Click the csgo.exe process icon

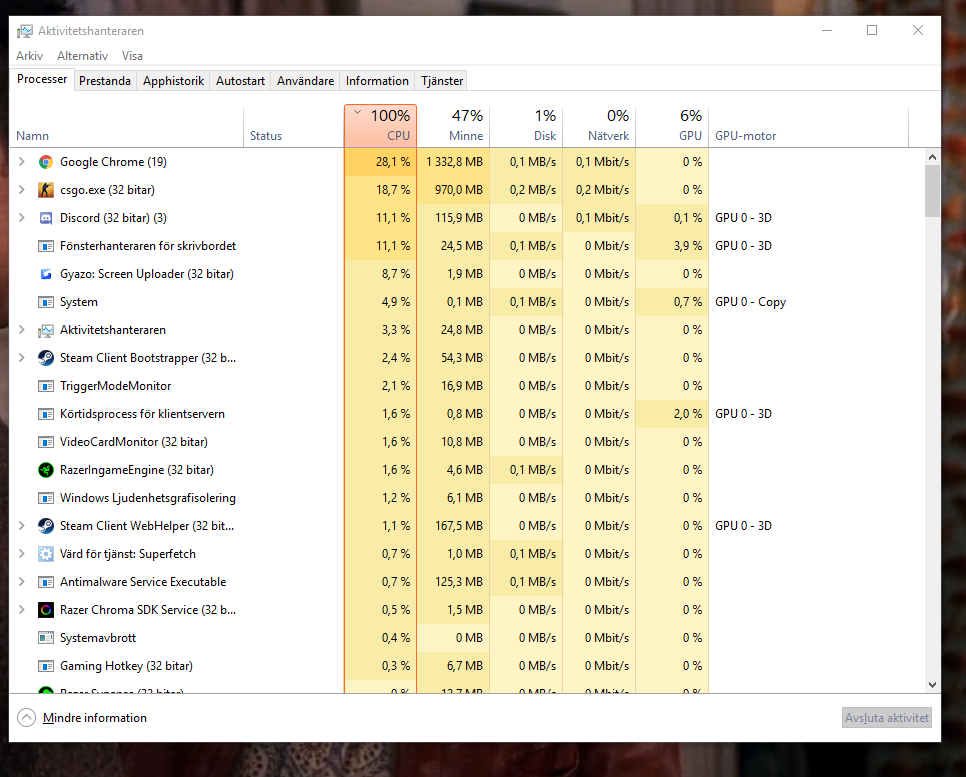point(46,190)
